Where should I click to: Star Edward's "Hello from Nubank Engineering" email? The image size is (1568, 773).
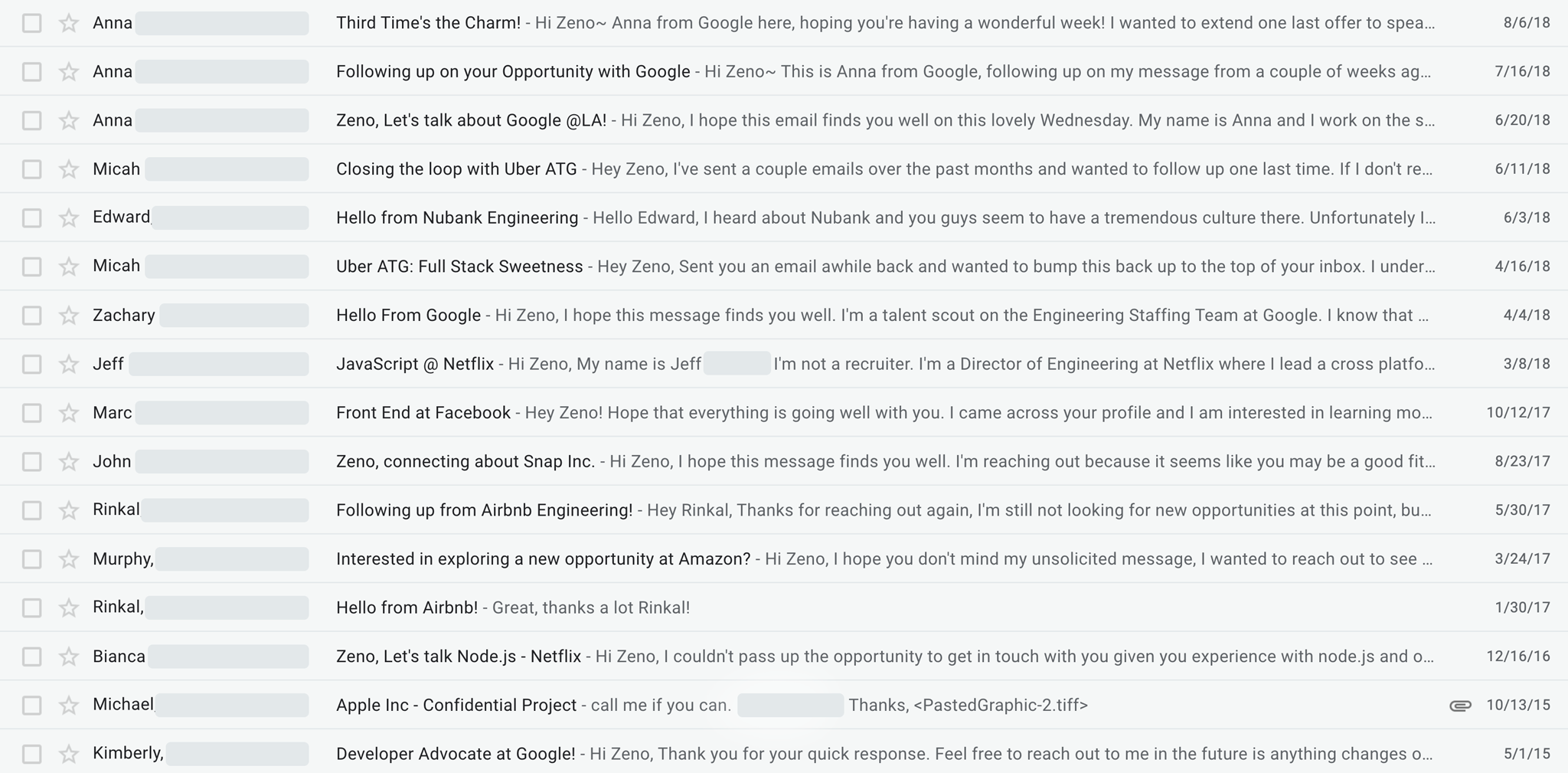(68, 217)
